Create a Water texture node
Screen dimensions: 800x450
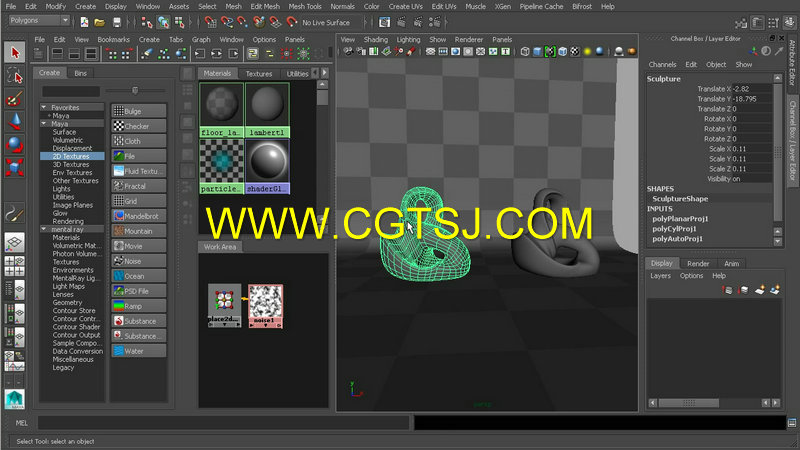click(139, 351)
